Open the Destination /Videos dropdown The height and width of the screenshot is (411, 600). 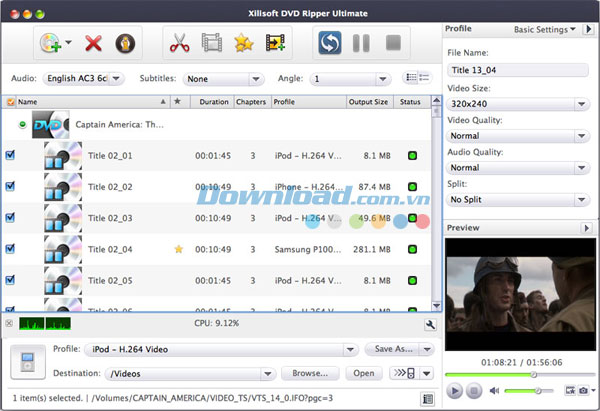point(190,373)
